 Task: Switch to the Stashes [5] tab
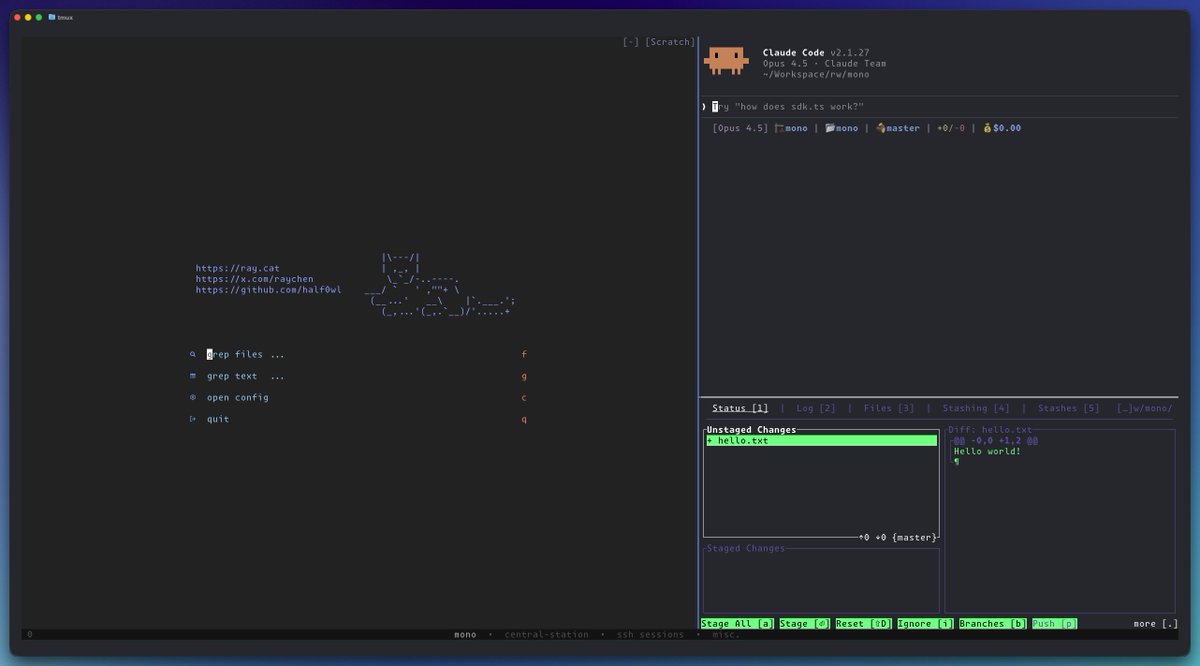[x=1069, y=408]
